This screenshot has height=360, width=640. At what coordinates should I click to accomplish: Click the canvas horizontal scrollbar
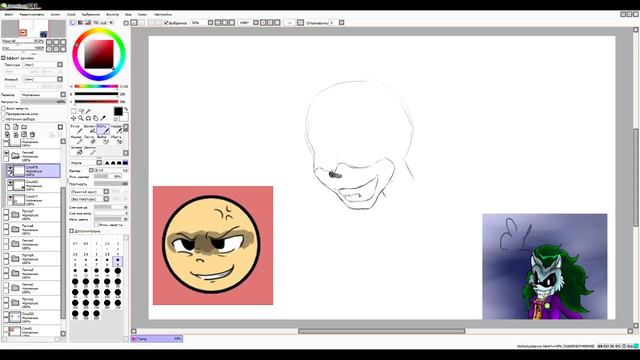click(x=382, y=331)
